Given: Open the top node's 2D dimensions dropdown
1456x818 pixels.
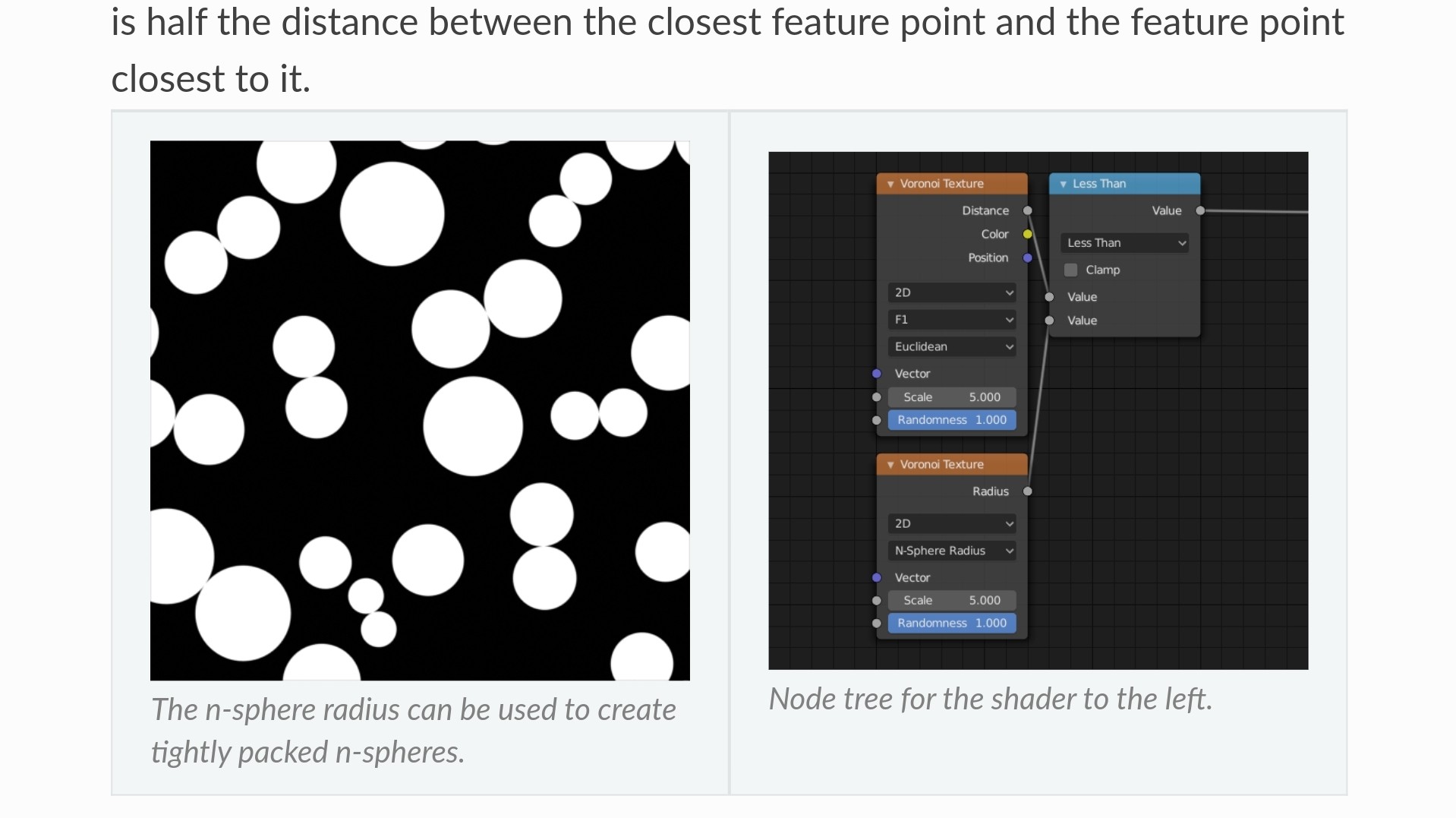Looking at the screenshot, I should pyautogui.click(x=952, y=292).
